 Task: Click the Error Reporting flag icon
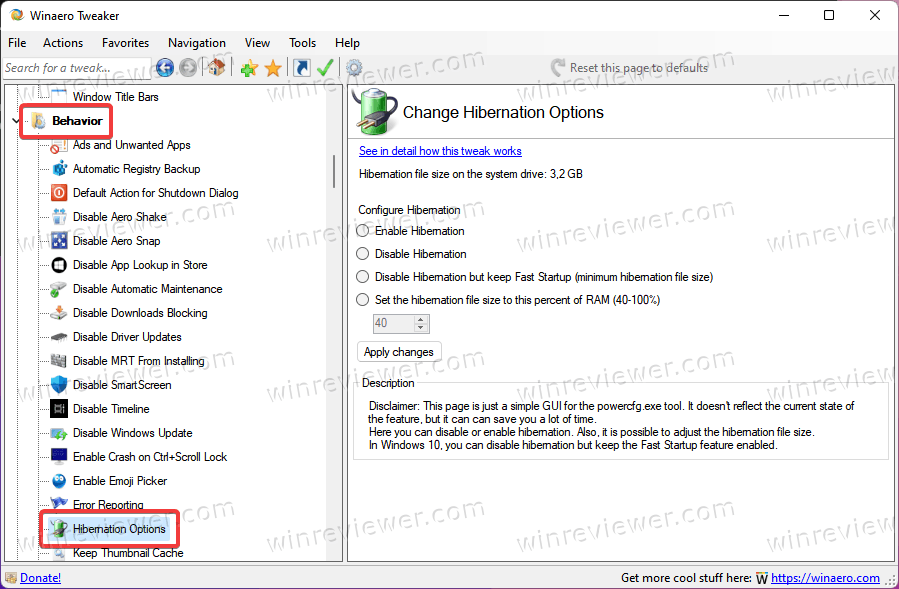(59, 504)
